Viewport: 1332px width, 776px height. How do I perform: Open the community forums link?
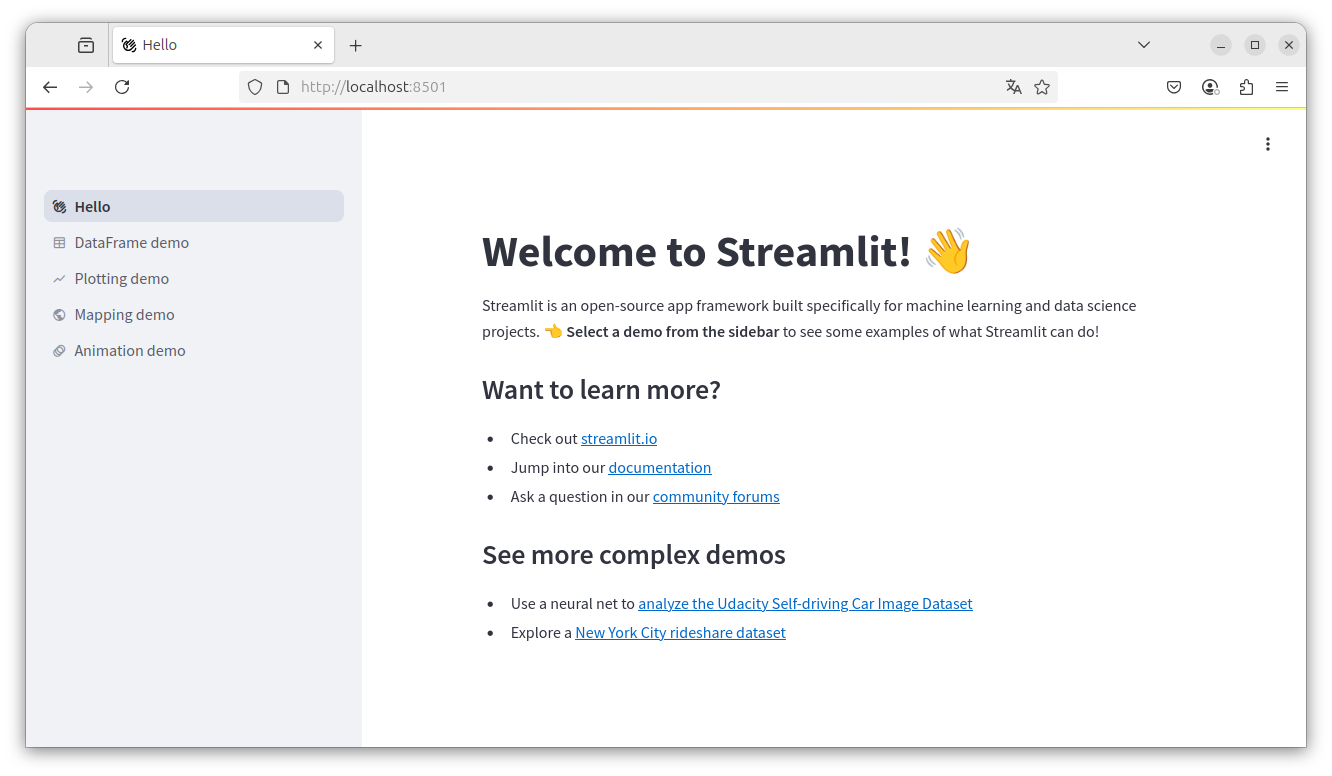coord(716,496)
